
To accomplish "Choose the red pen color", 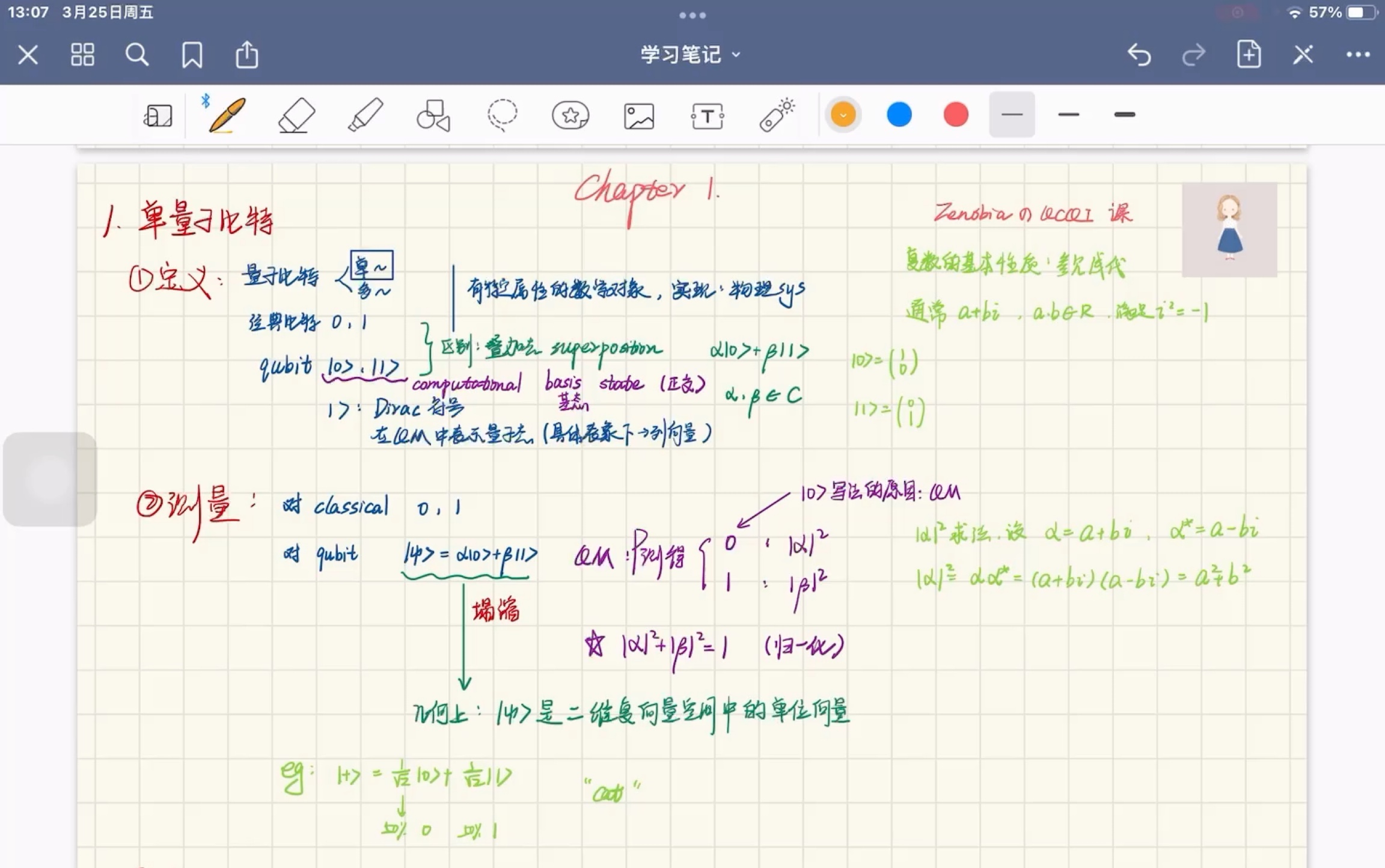I will [x=956, y=114].
